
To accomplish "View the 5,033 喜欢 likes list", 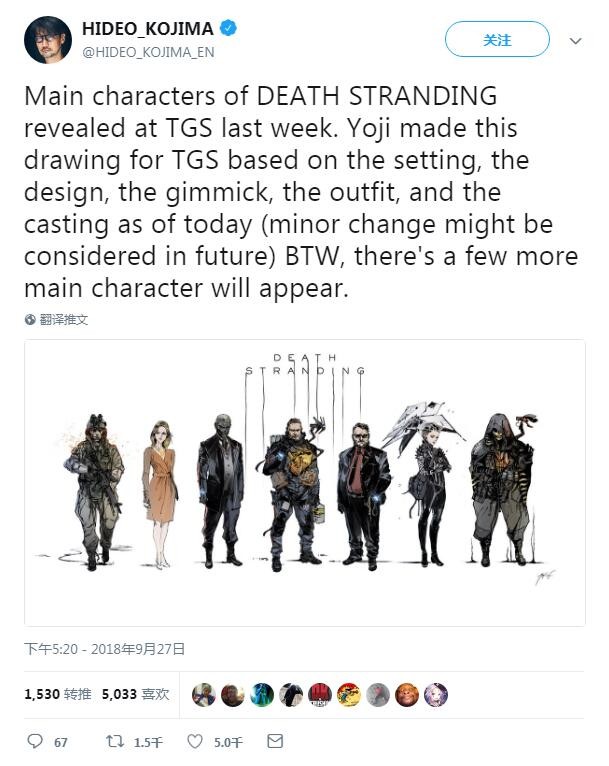I will tap(136, 694).
